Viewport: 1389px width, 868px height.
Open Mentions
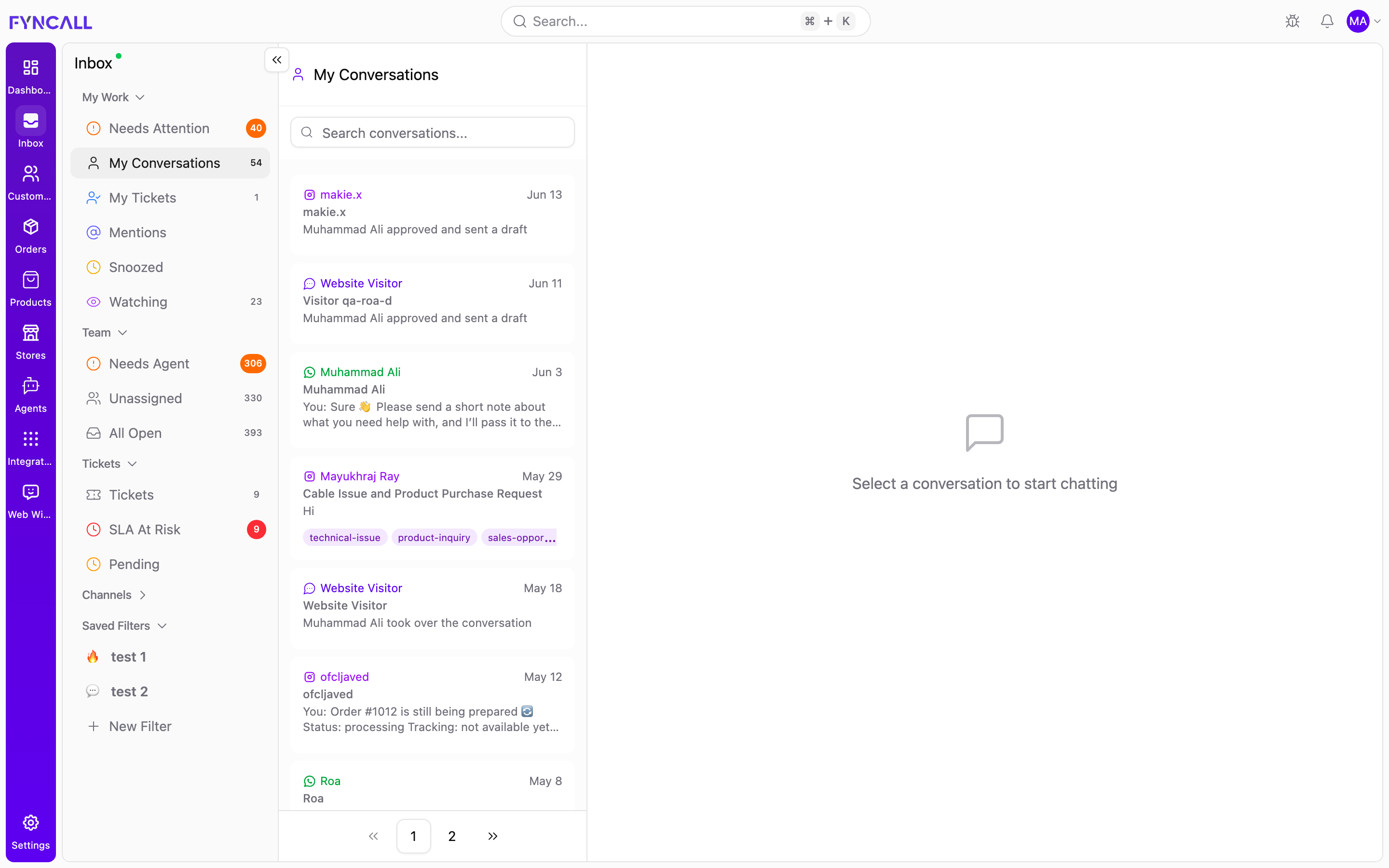170,232
